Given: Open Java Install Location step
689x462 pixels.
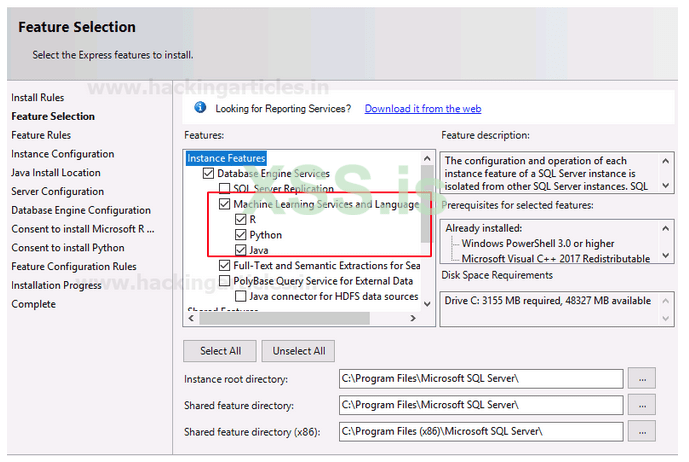Looking at the screenshot, I should 56,173.
